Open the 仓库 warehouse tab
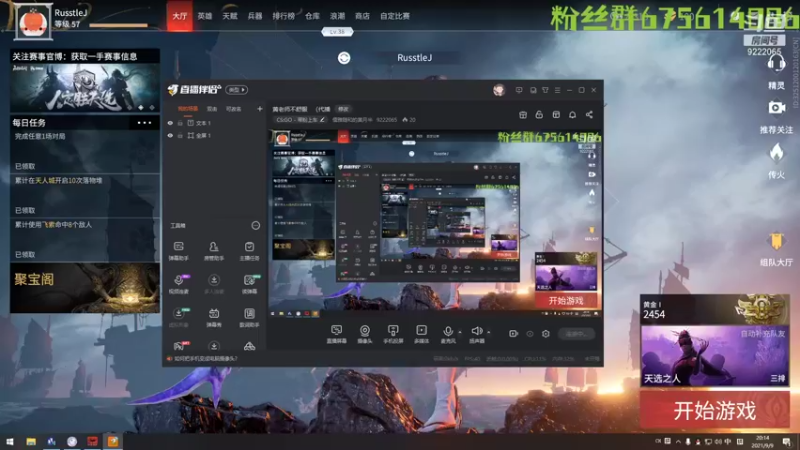 tap(312, 16)
